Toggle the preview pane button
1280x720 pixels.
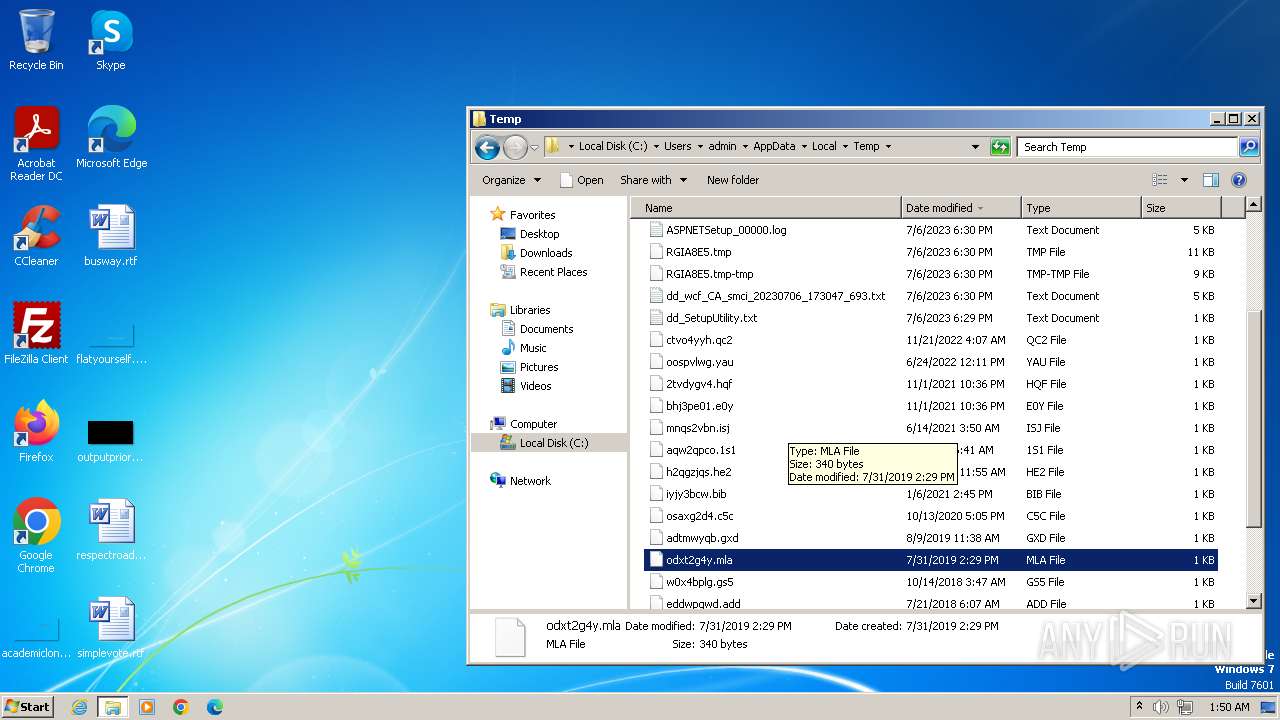tap(1211, 180)
